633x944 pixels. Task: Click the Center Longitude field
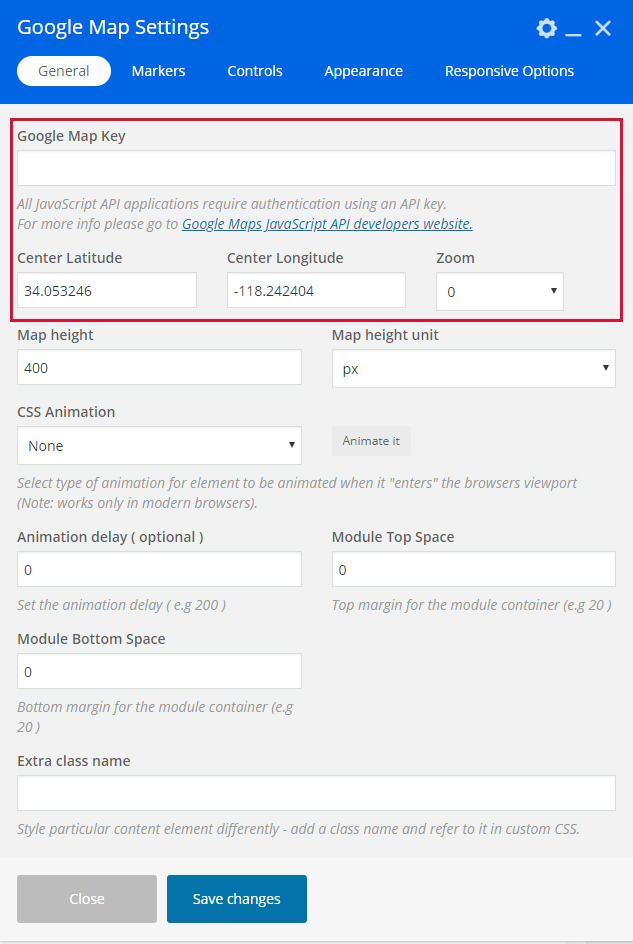click(316, 291)
